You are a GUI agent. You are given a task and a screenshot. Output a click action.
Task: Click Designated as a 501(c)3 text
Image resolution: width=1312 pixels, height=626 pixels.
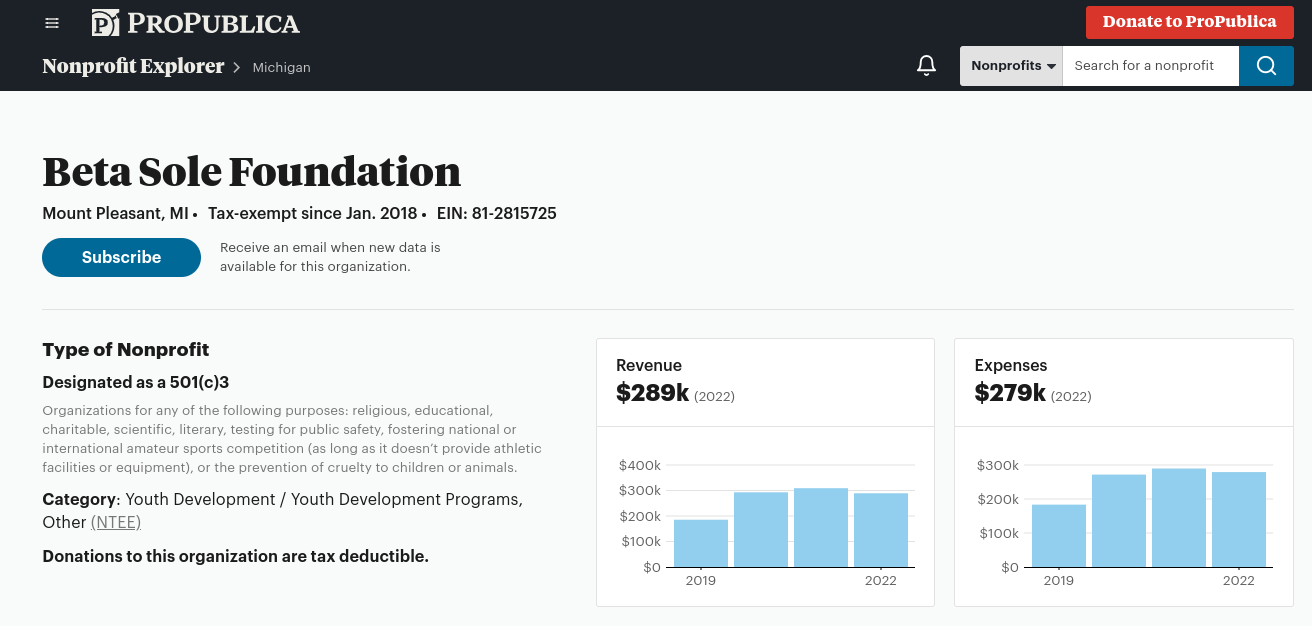(136, 382)
